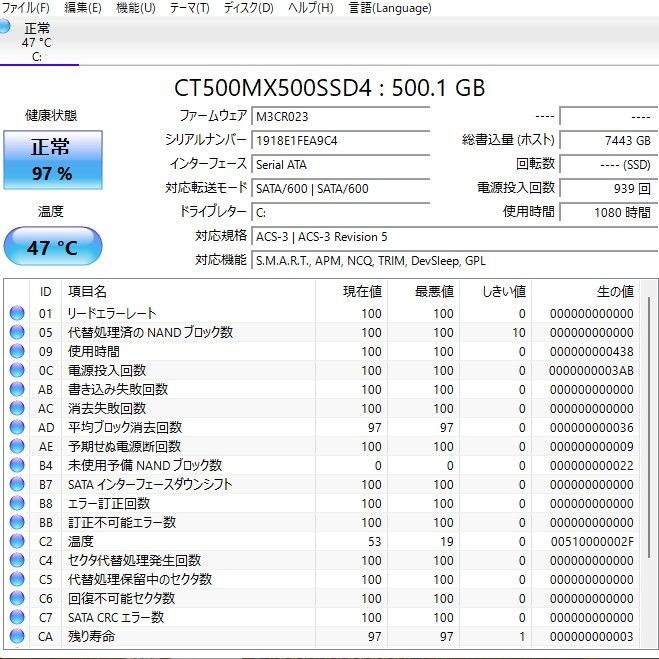Click the status icon for C4 セクタ代替処理発生回数
This screenshot has height=659, width=659.
point(17,560)
